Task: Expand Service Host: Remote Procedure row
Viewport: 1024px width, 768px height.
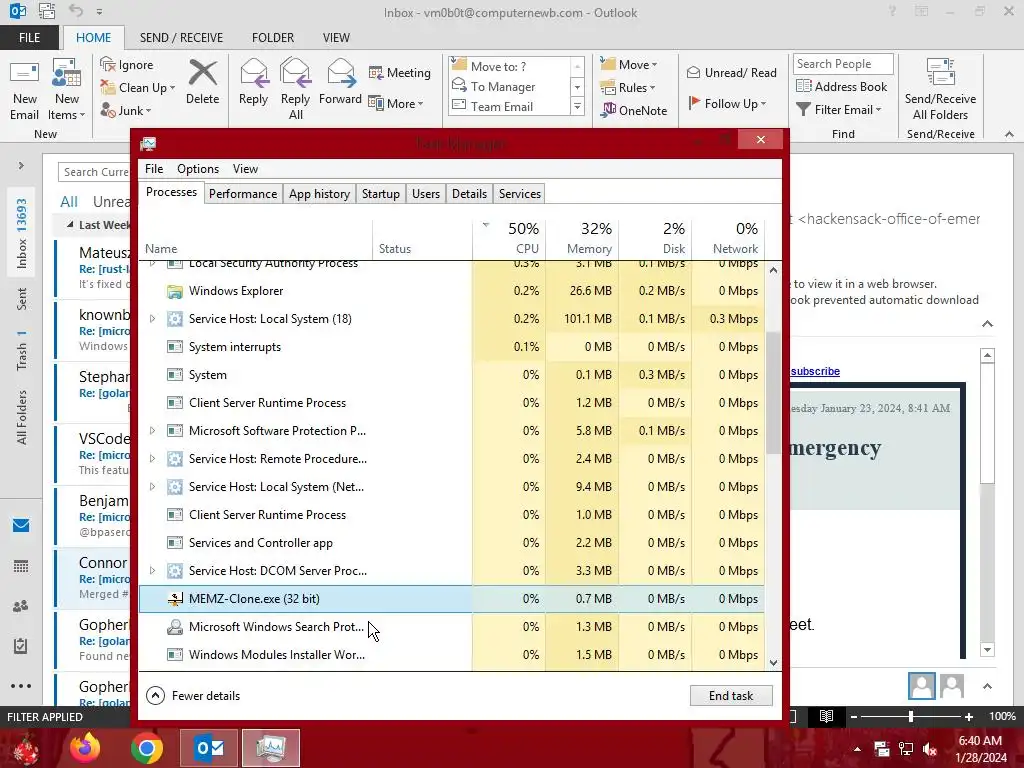Action: (x=152, y=458)
